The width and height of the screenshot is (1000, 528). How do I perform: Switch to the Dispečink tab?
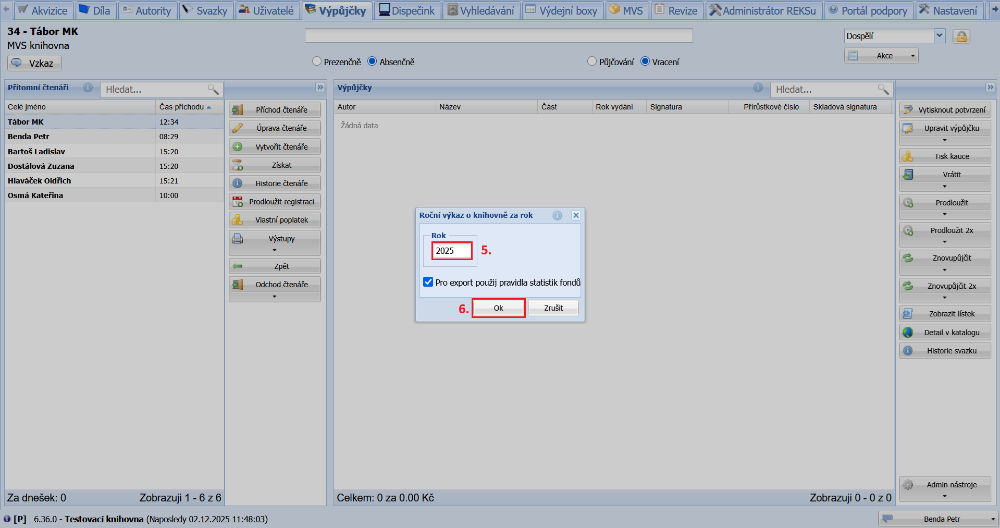tap(408, 10)
